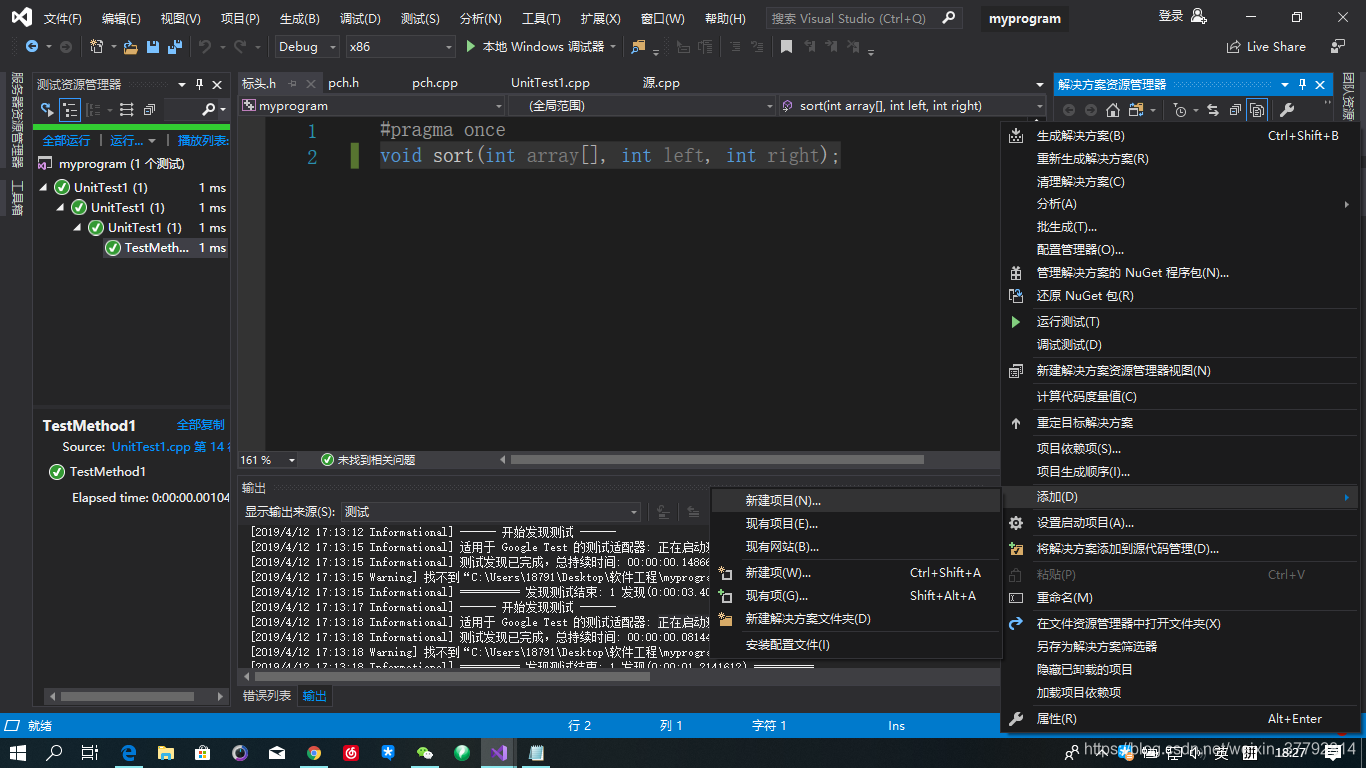Click the search magnifier in Visual Studio search box
Screen dimensions: 1366x768
949,18
